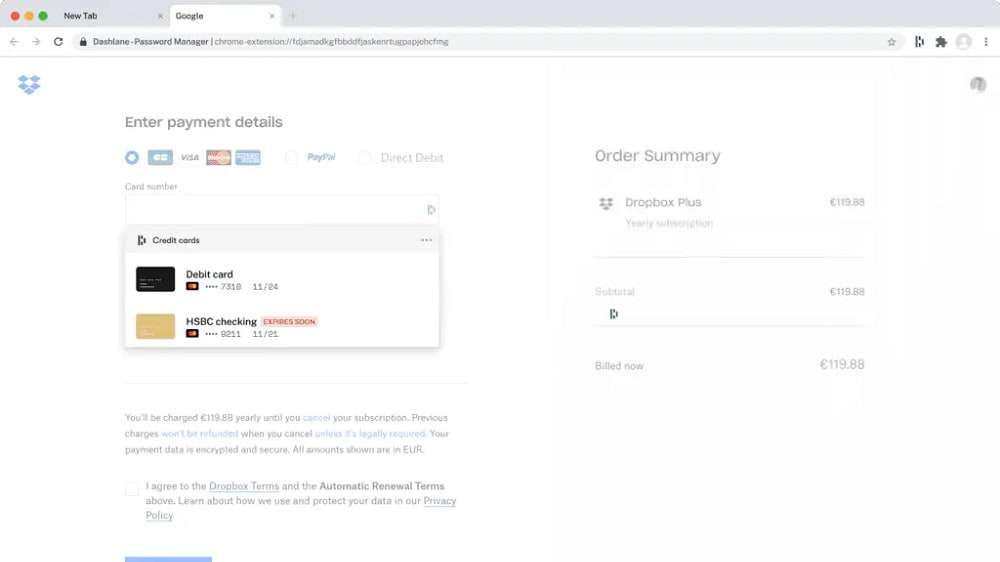
Task: Open the Dropbox Terms link
Action: coord(244,486)
